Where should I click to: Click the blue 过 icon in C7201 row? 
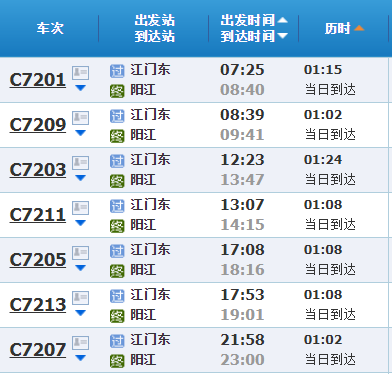(x=117, y=71)
